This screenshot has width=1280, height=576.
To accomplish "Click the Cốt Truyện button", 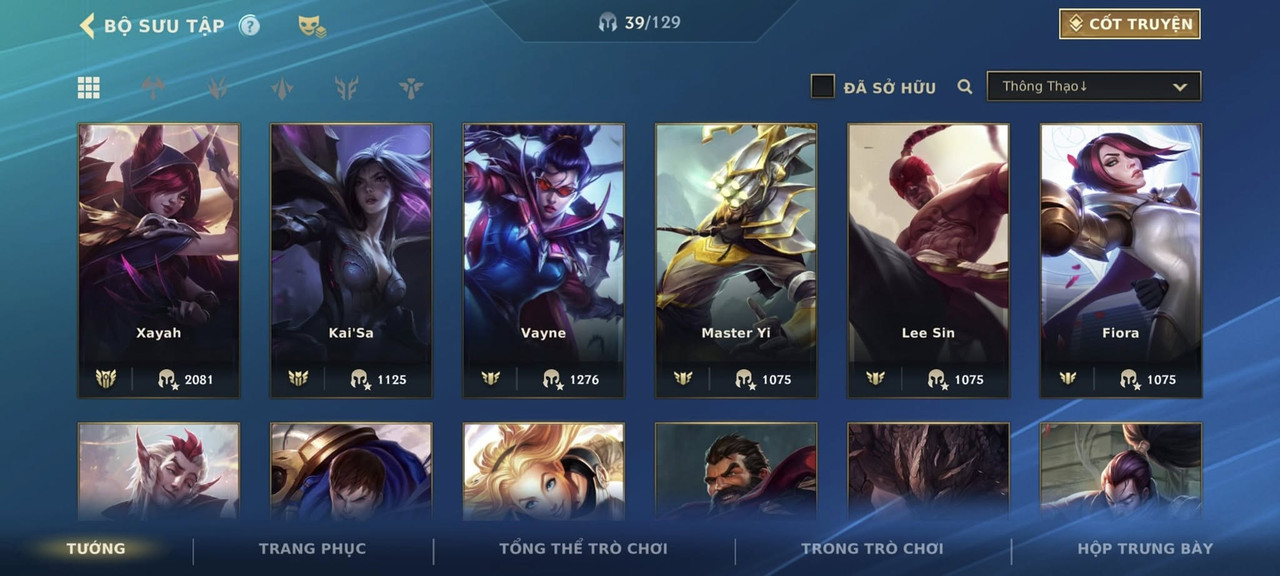I will (1130, 24).
